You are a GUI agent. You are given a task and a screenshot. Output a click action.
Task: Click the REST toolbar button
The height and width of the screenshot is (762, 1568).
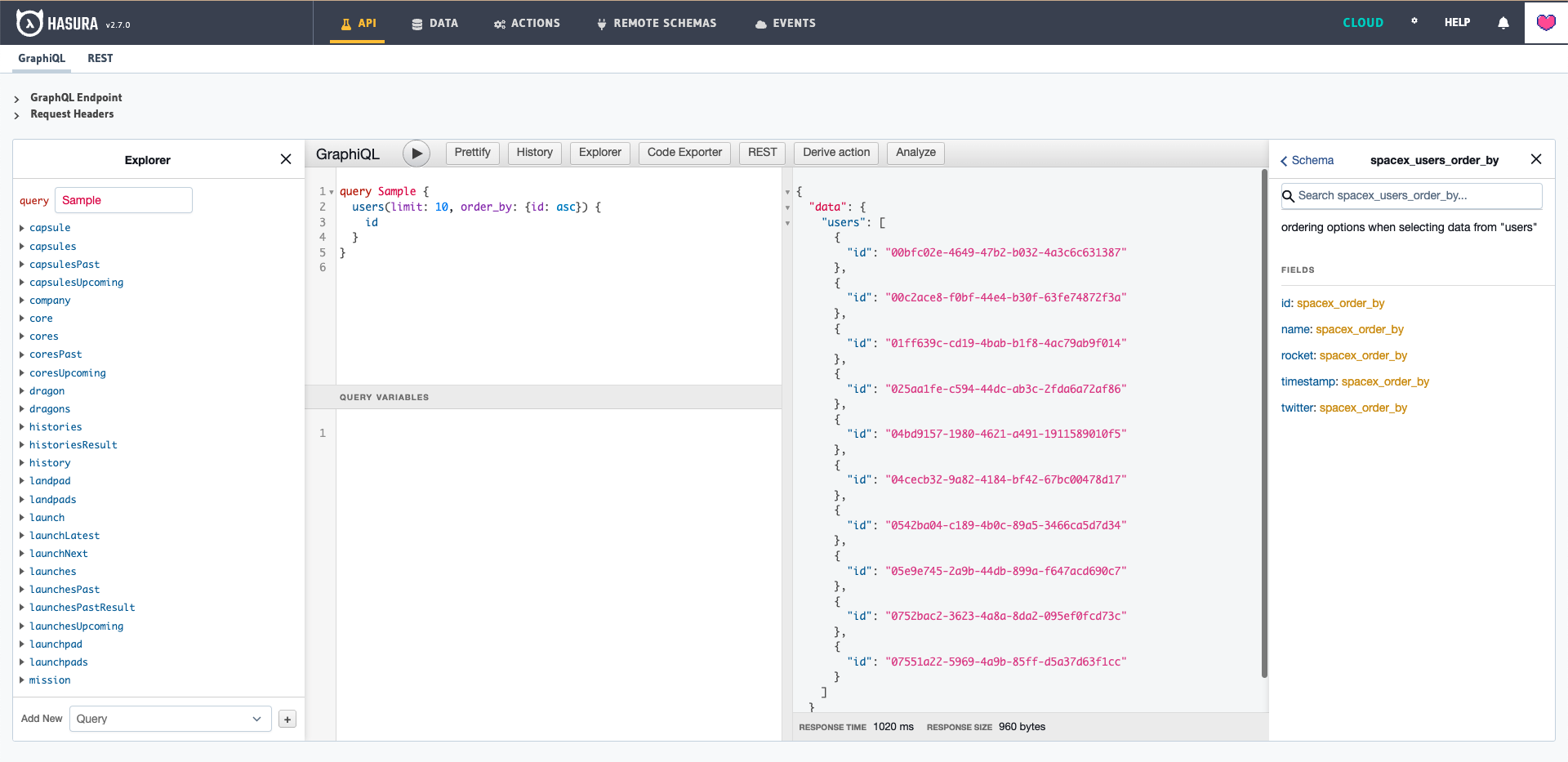[x=763, y=153]
